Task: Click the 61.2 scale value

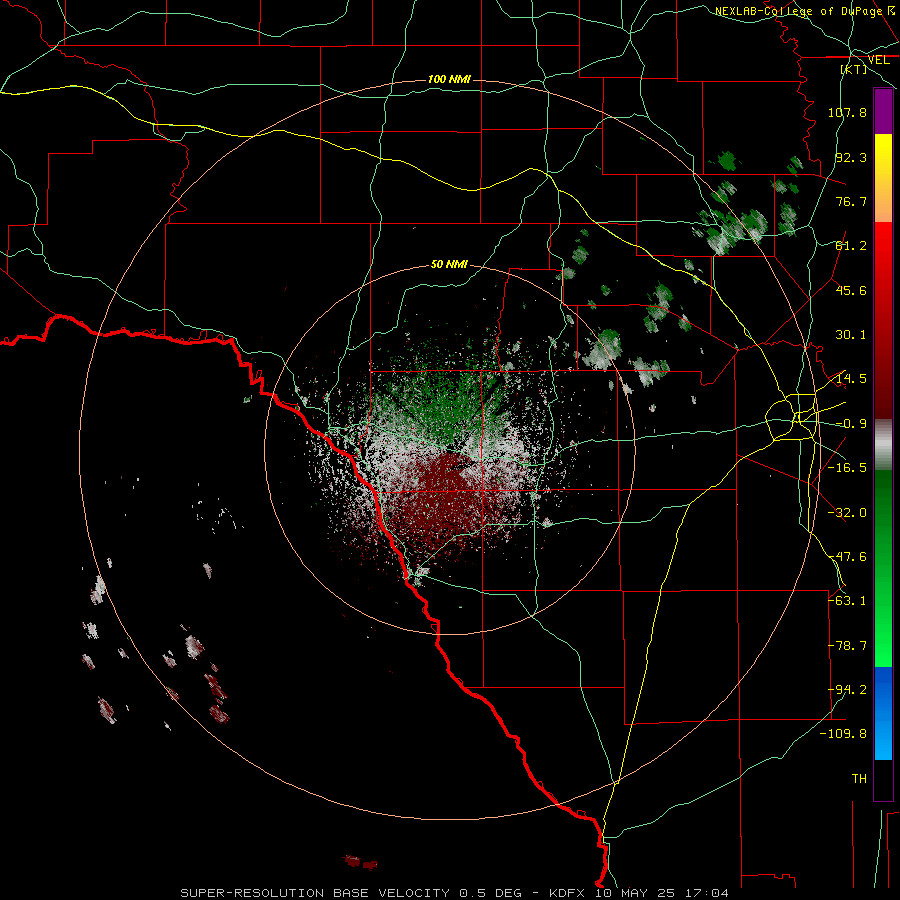Action: coord(851,246)
